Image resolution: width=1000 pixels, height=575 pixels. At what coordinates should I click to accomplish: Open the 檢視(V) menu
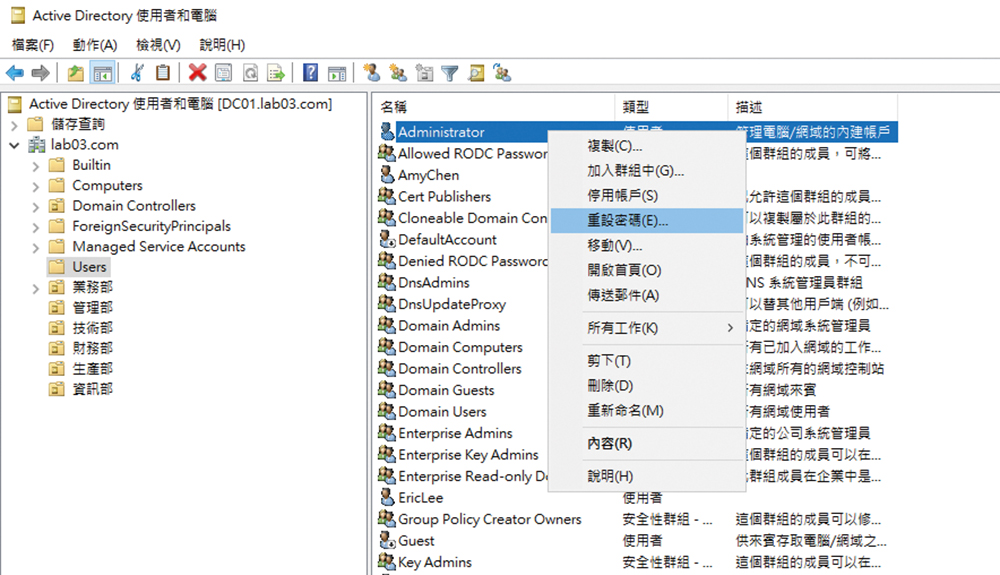(158, 45)
